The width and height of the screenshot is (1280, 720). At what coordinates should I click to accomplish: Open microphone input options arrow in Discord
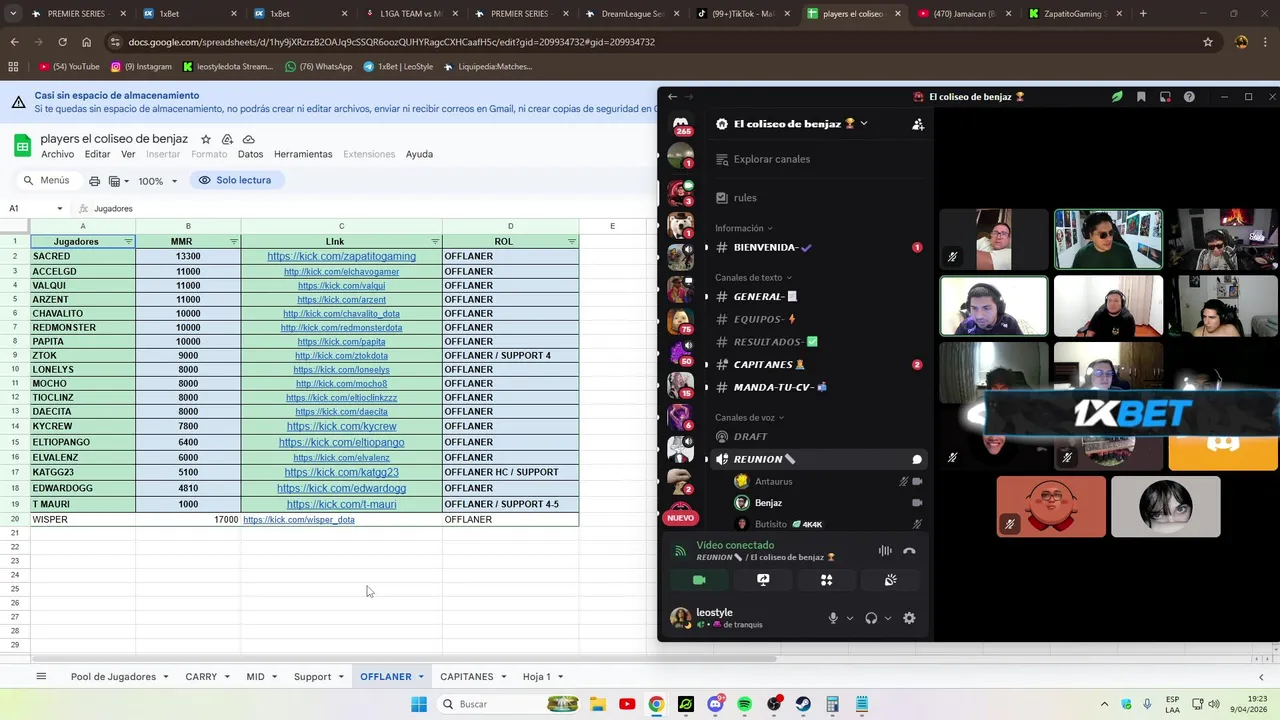click(x=850, y=618)
